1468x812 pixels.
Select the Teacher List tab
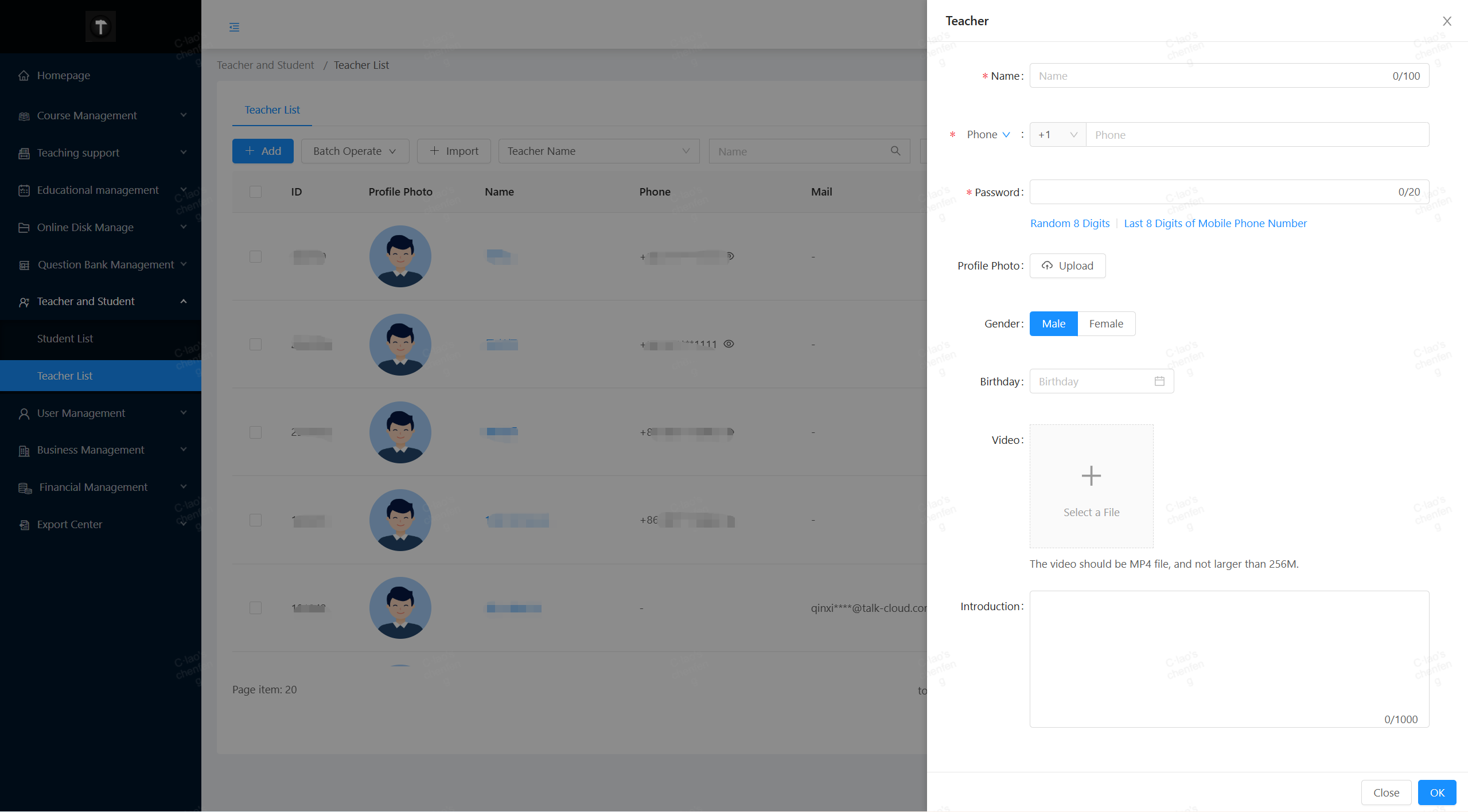[272, 110]
